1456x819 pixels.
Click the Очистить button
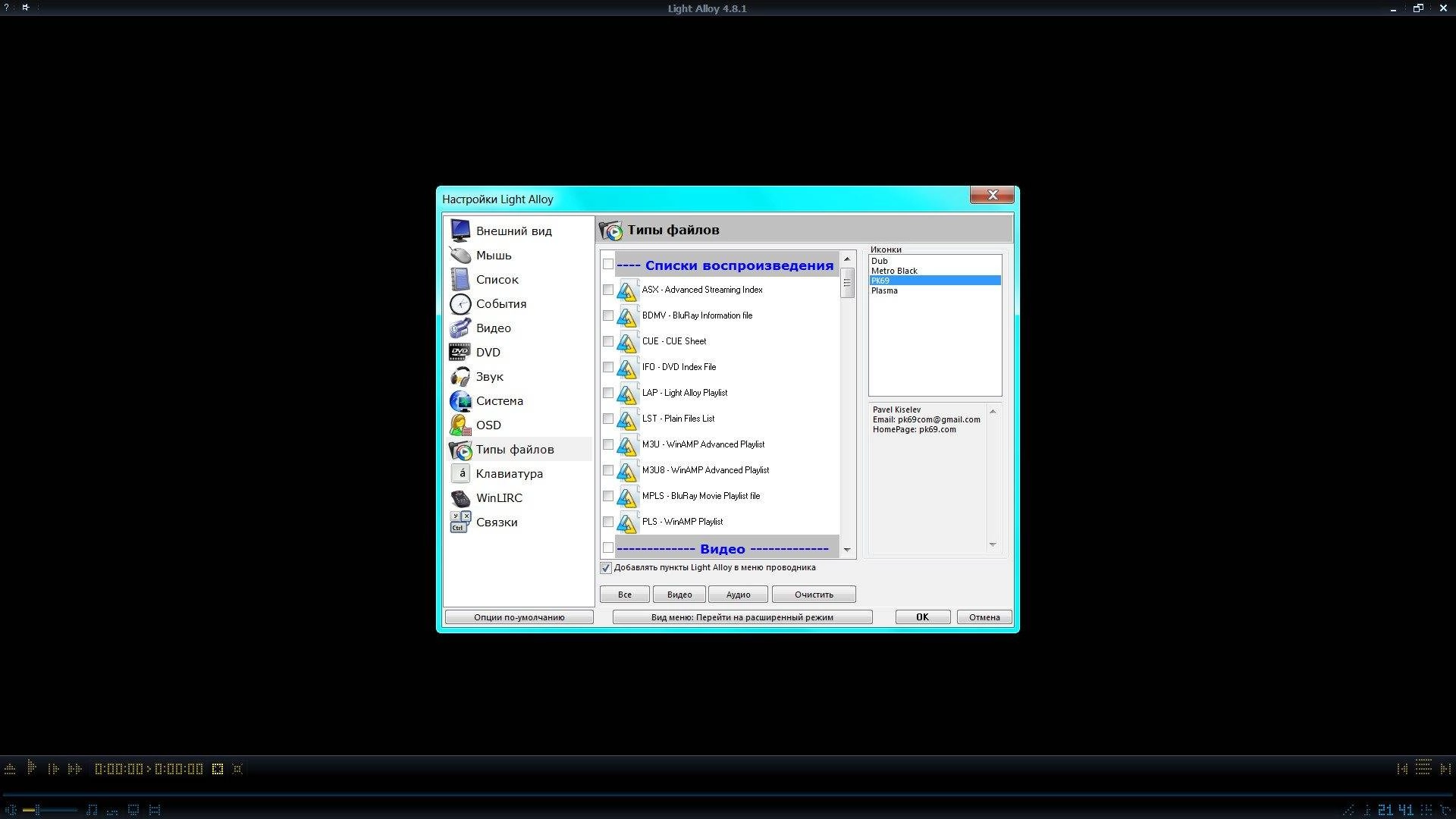point(814,595)
